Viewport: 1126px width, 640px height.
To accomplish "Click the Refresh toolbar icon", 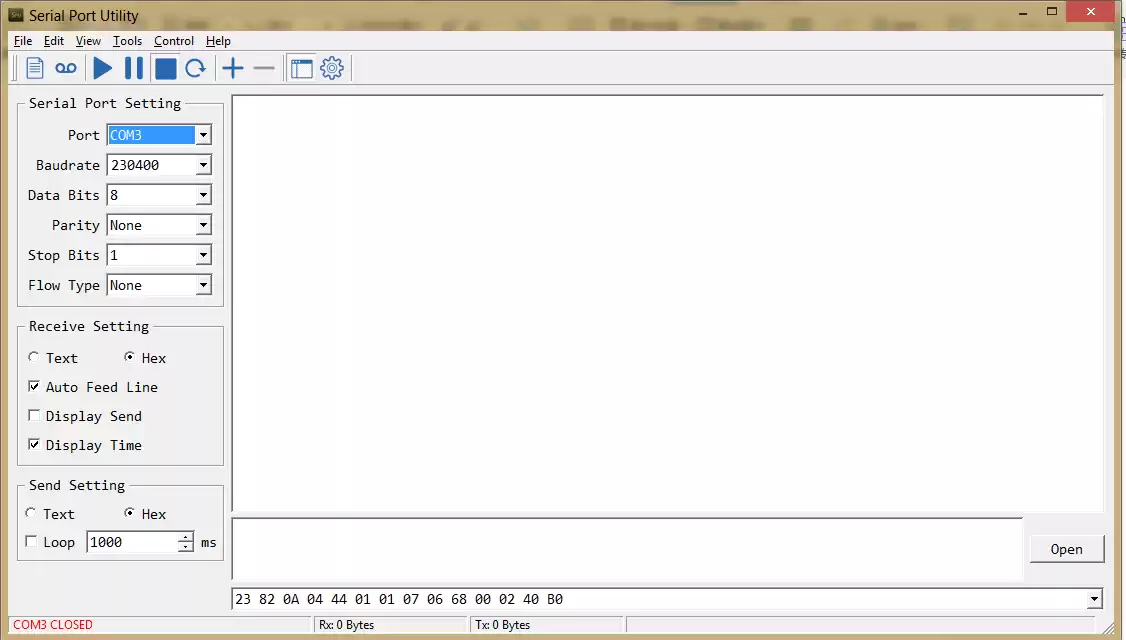I will pos(196,68).
